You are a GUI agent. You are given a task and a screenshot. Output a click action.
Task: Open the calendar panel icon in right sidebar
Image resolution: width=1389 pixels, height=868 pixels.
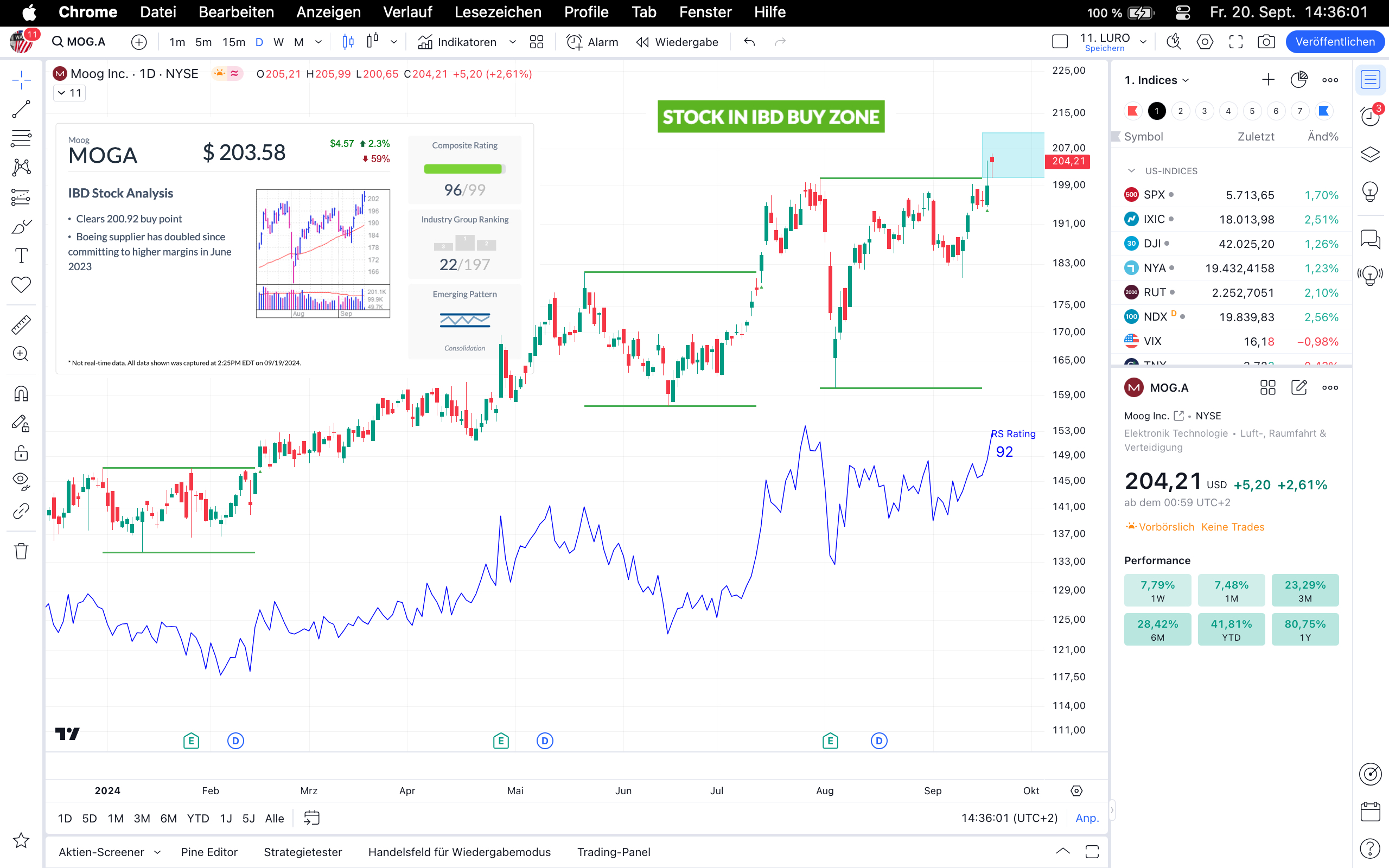[1370, 811]
